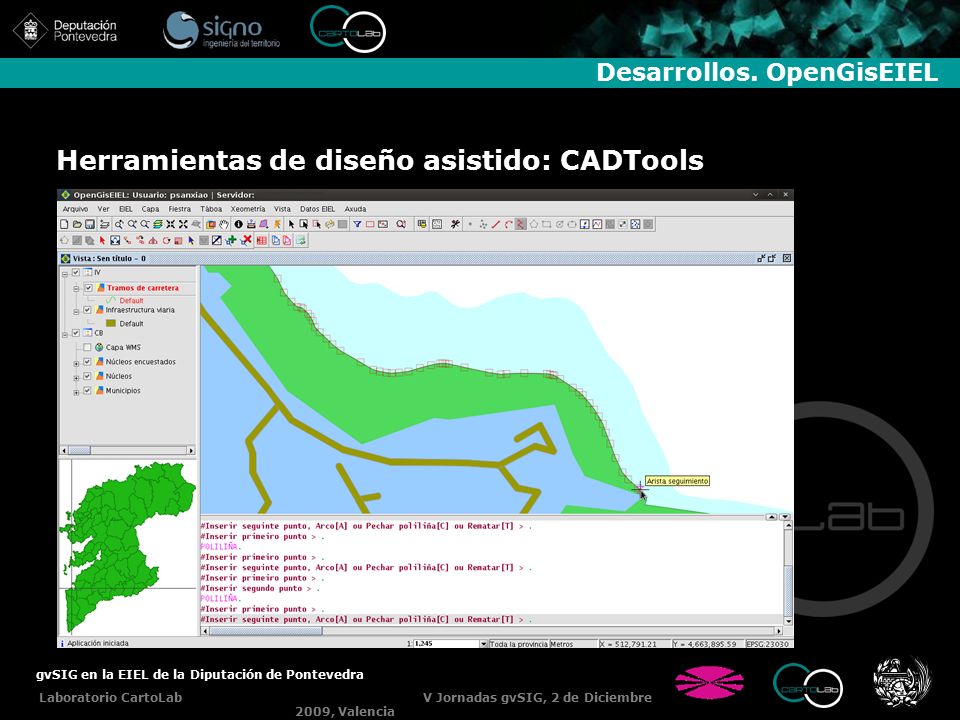Open a project with the folder icon
The height and width of the screenshot is (720, 960).
77,224
